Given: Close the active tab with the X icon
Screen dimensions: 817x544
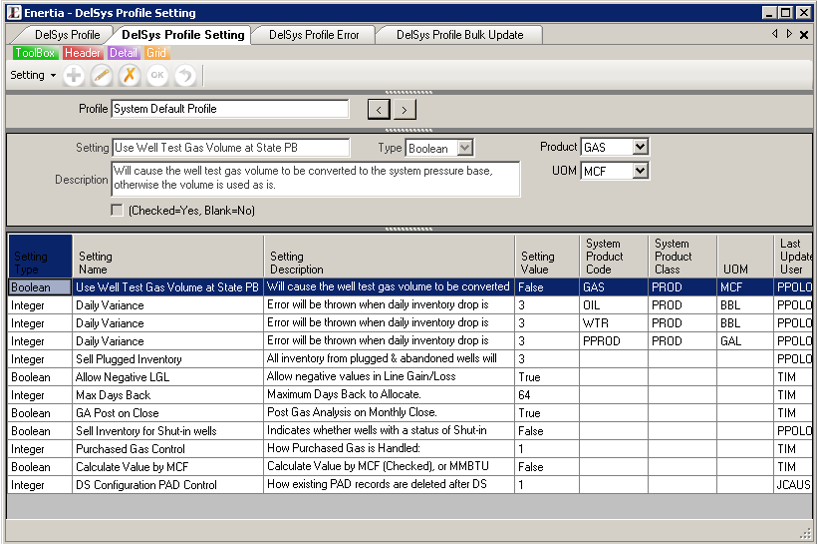Looking at the screenshot, I should point(804,34).
